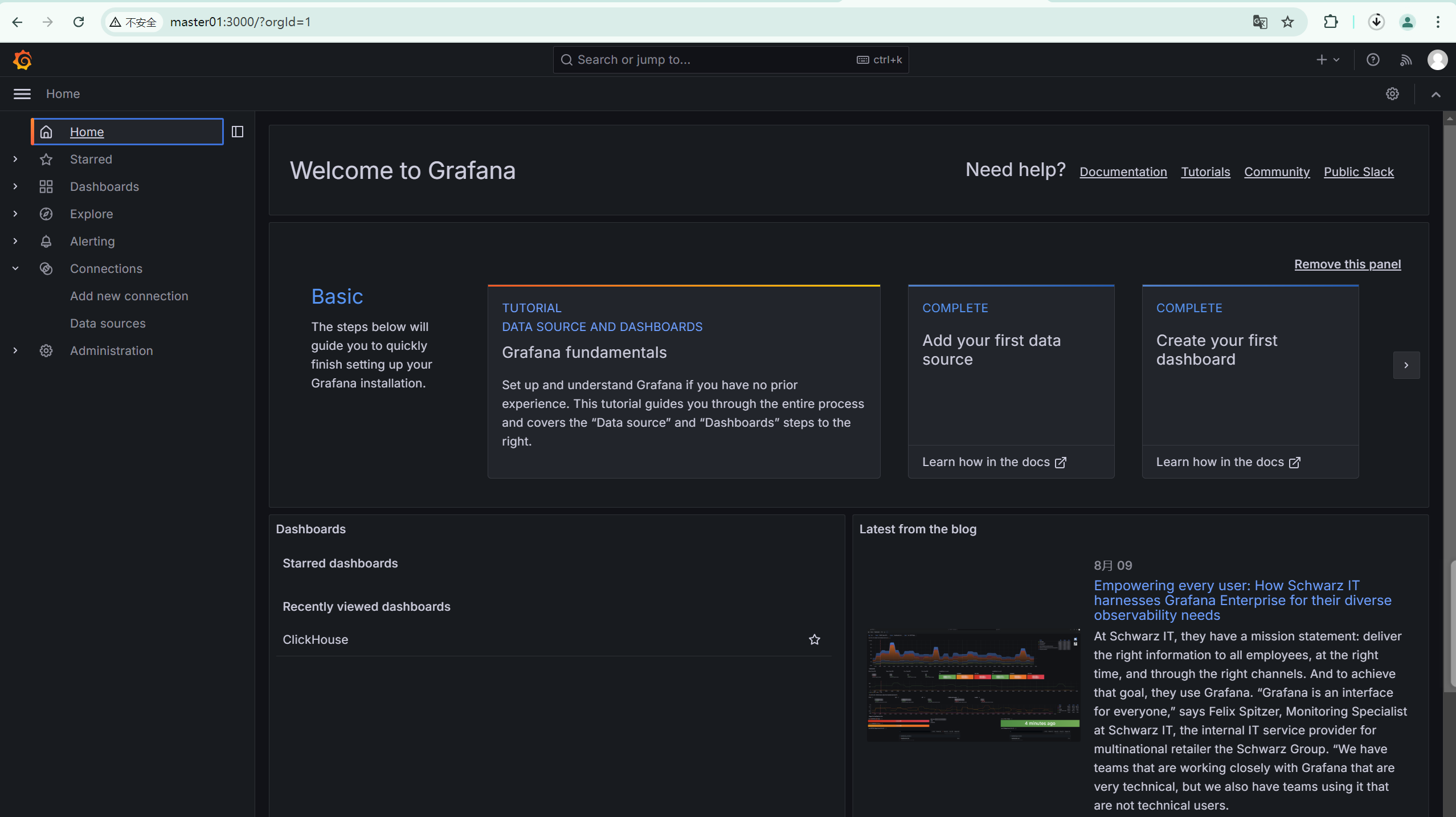
Task: Collapse the Connections section chevron
Action: click(15, 268)
